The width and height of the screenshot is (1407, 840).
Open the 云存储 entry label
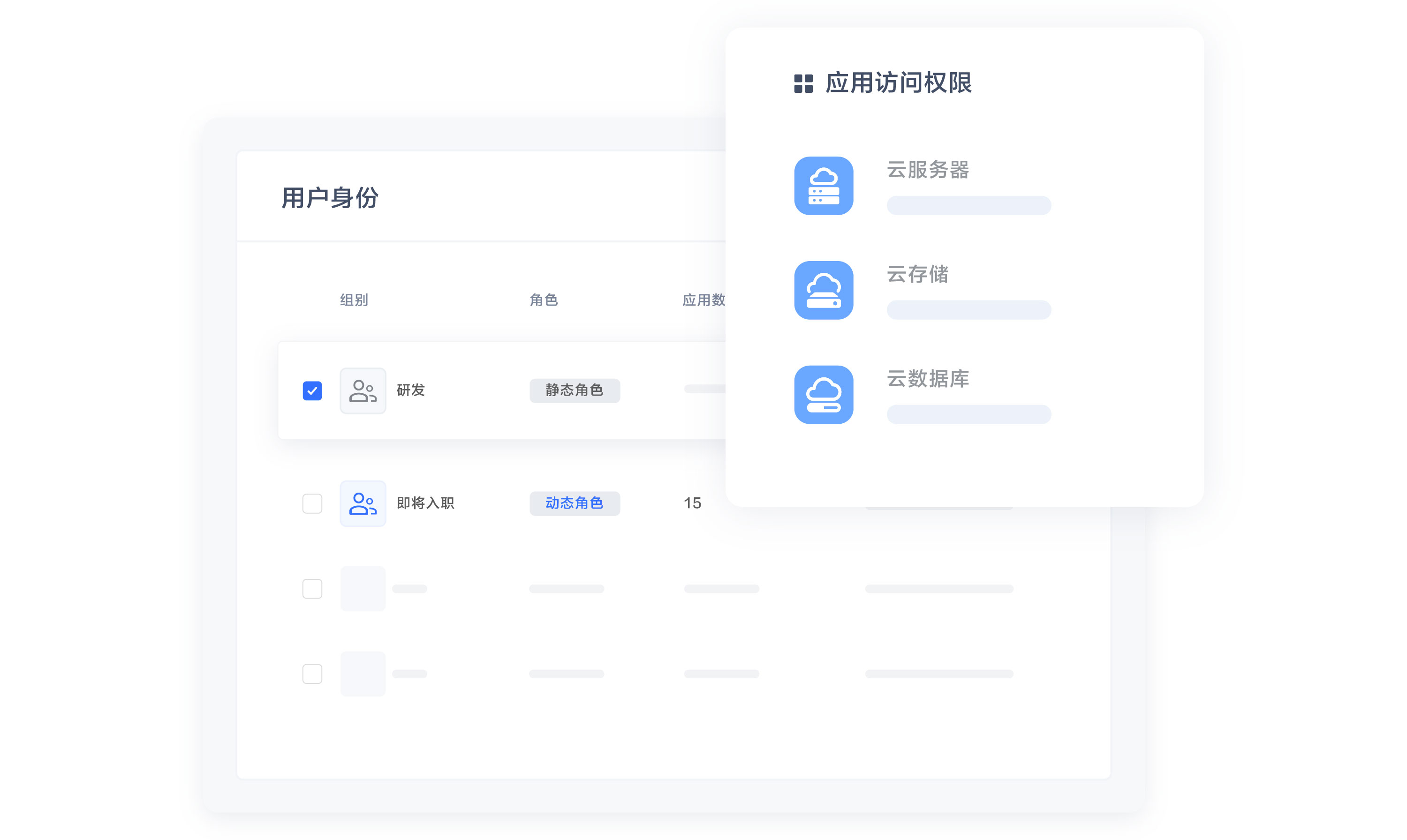[x=917, y=274]
